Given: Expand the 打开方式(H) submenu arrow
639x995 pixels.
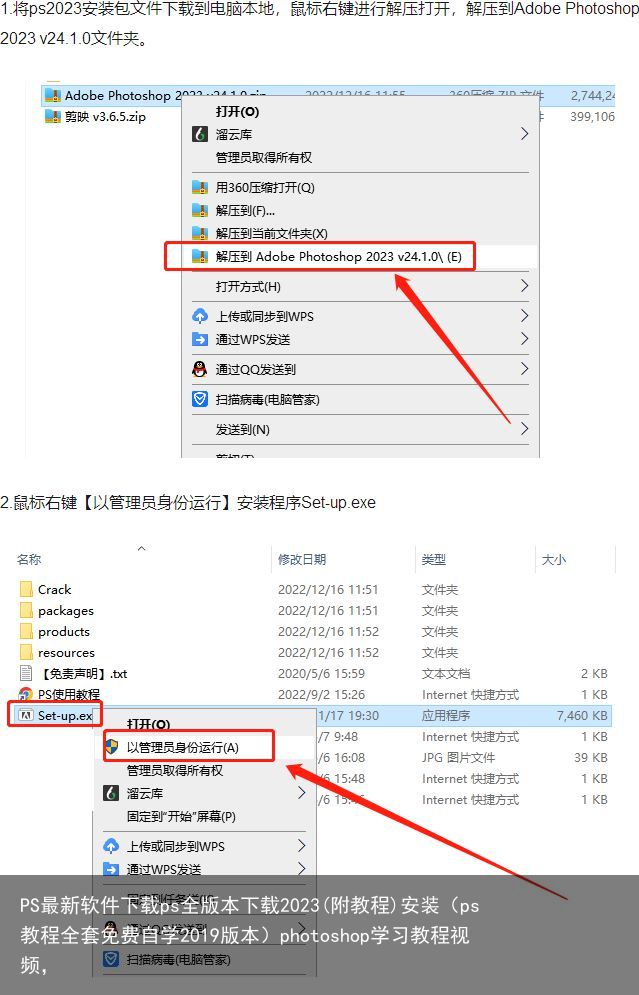Looking at the screenshot, I should [x=524, y=286].
